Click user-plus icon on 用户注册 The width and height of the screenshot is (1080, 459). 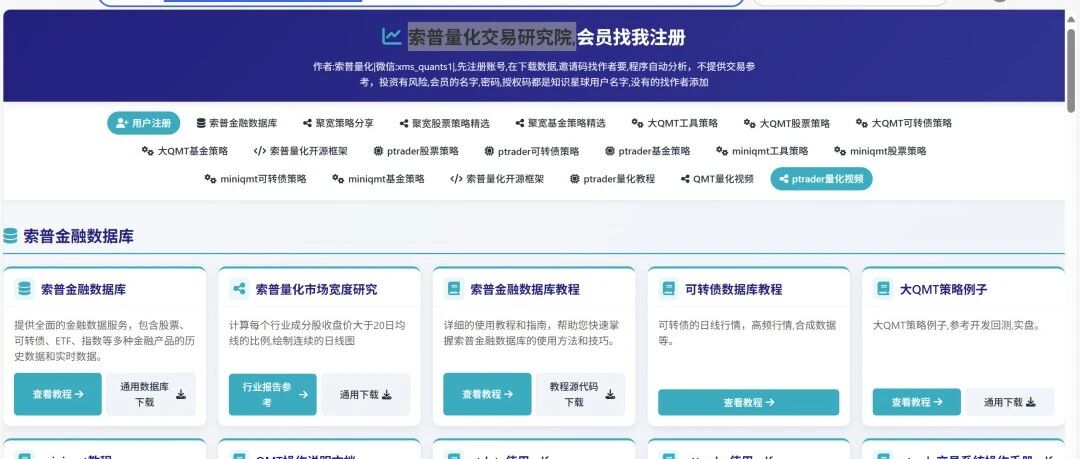pyautogui.click(x=123, y=123)
